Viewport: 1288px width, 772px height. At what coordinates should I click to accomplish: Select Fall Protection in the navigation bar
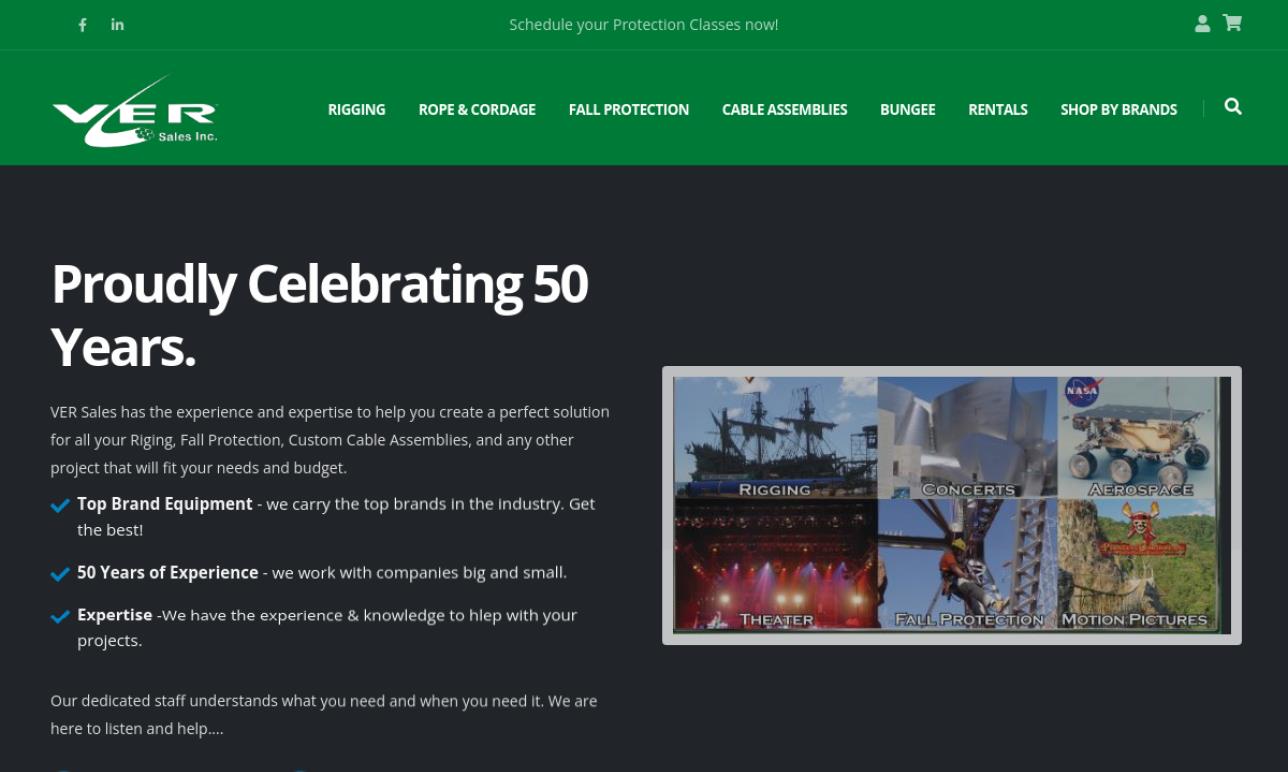tap(628, 110)
